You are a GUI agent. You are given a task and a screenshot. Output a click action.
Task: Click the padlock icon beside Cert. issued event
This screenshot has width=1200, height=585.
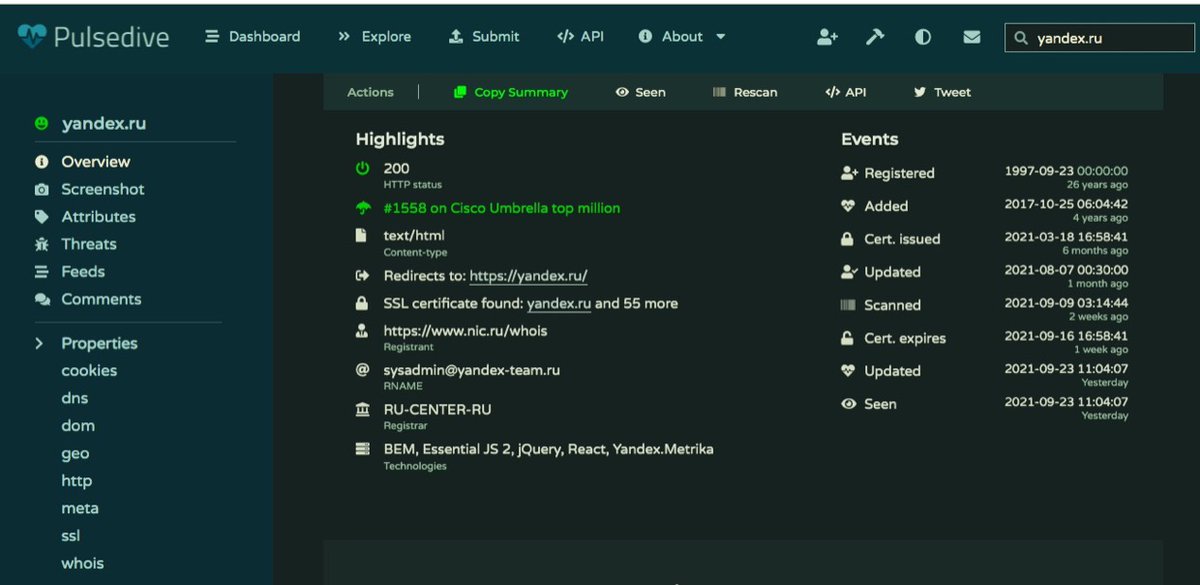pyautogui.click(x=848, y=239)
